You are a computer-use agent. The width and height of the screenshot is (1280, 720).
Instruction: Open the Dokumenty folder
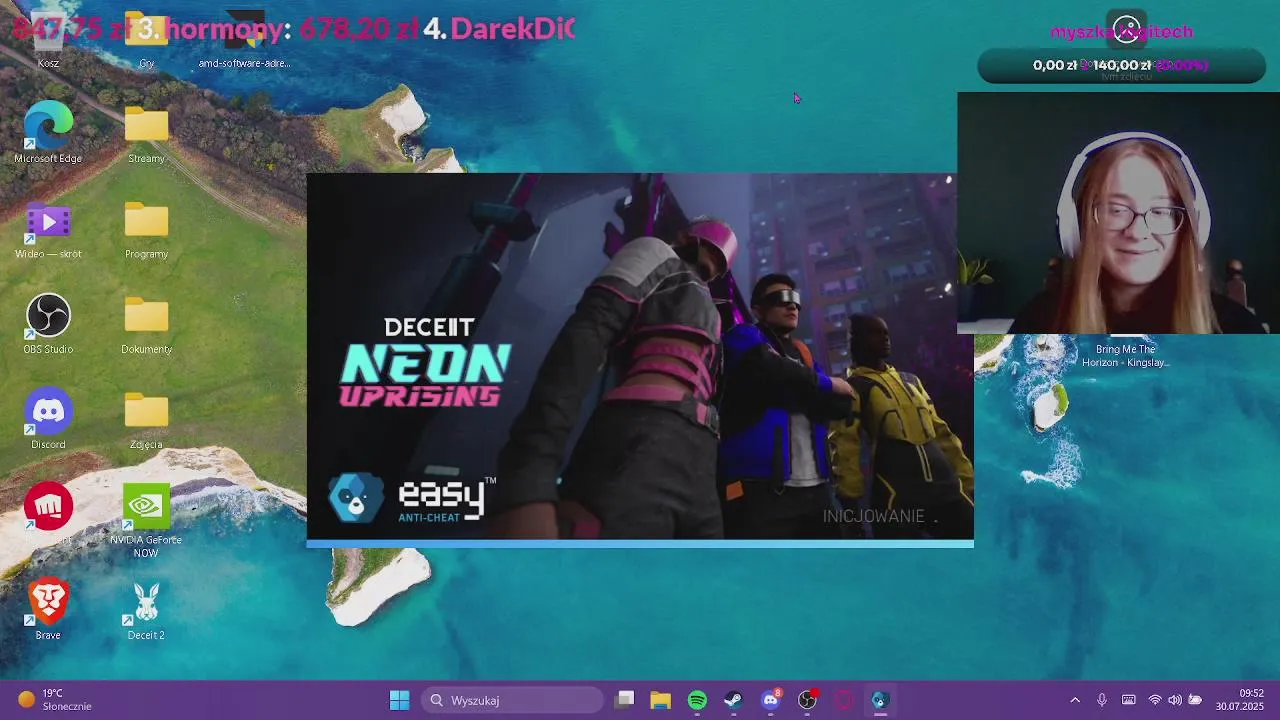click(x=146, y=323)
